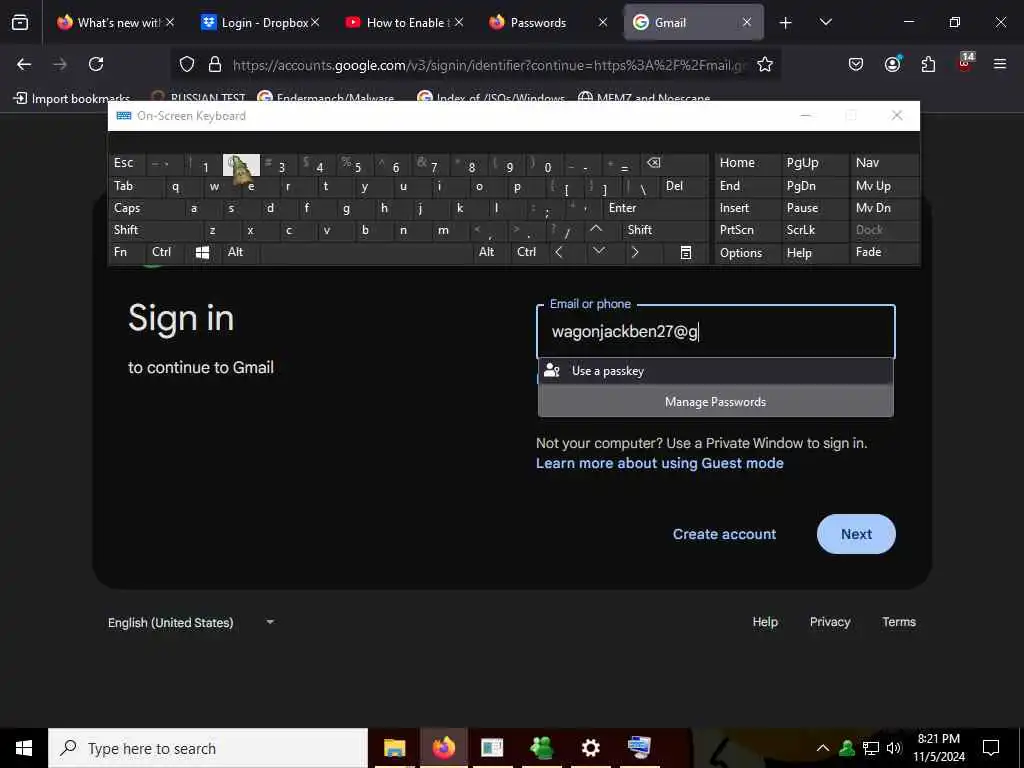1024x768 pixels.
Task: Toggle the left Alt key on On-Screen Keyboard
Action: [x=240, y=252]
